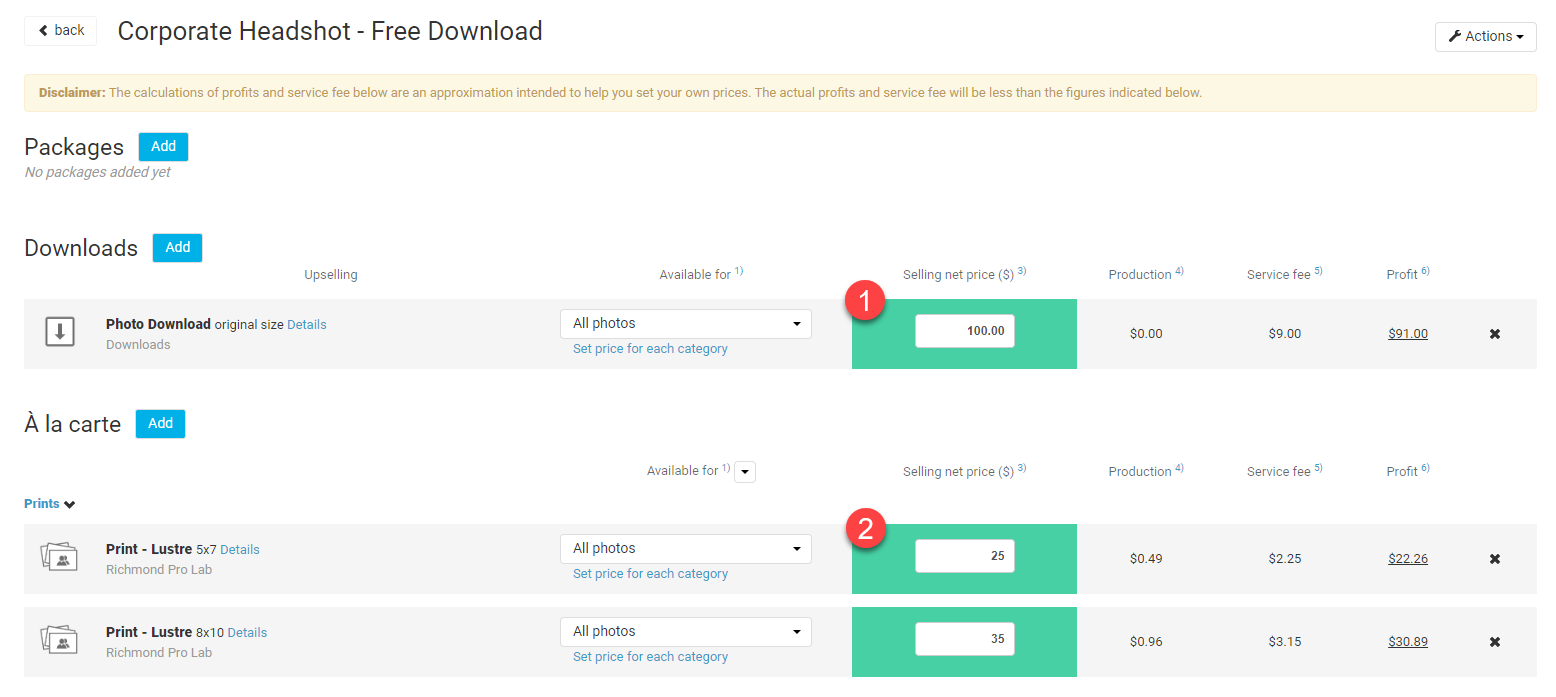Open the Actions dropdown menu
The width and height of the screenshot is (1556, 697).
click(1485, 36)
